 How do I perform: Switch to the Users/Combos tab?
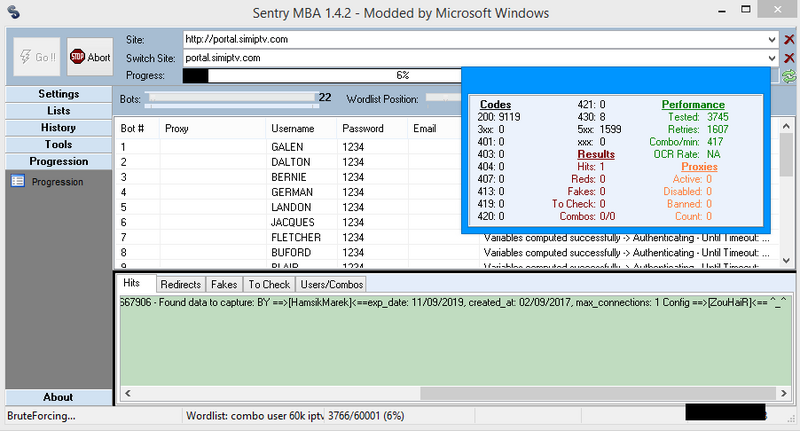coord(332,284)
